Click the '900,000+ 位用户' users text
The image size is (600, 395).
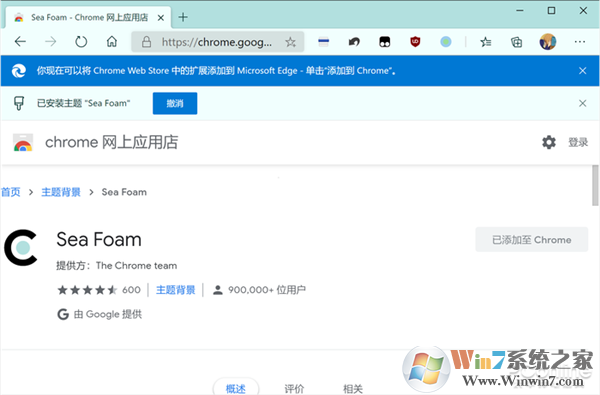(x=267, y=290)
